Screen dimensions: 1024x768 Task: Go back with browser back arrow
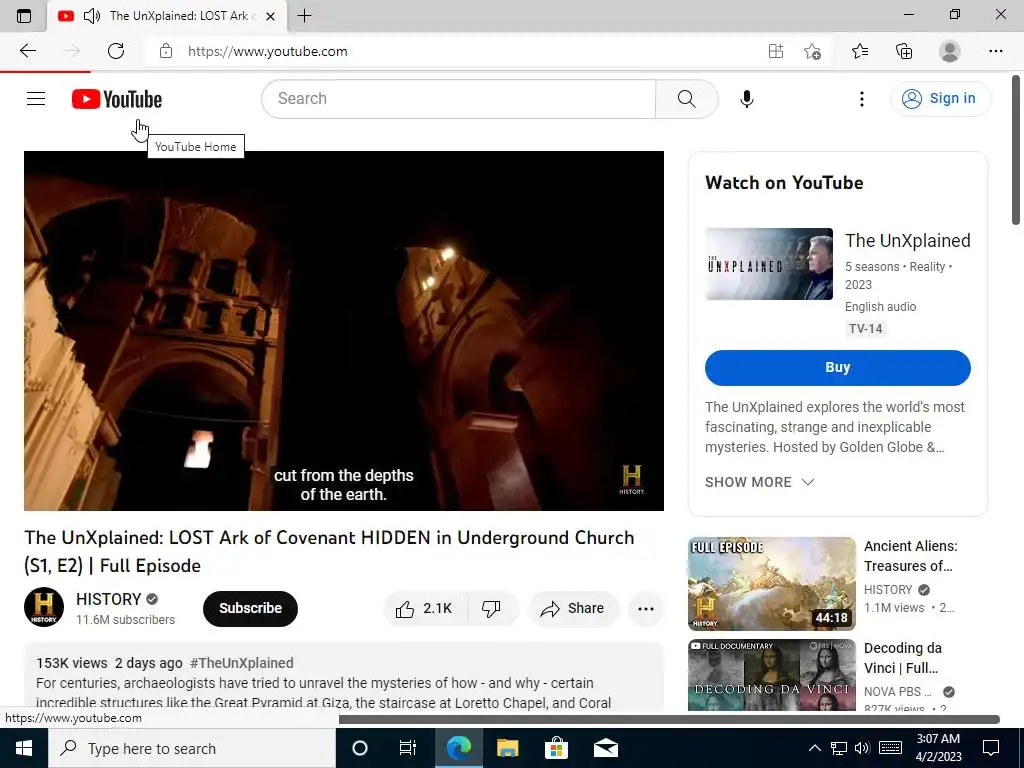pyautogui.click(x=28, y=51)
